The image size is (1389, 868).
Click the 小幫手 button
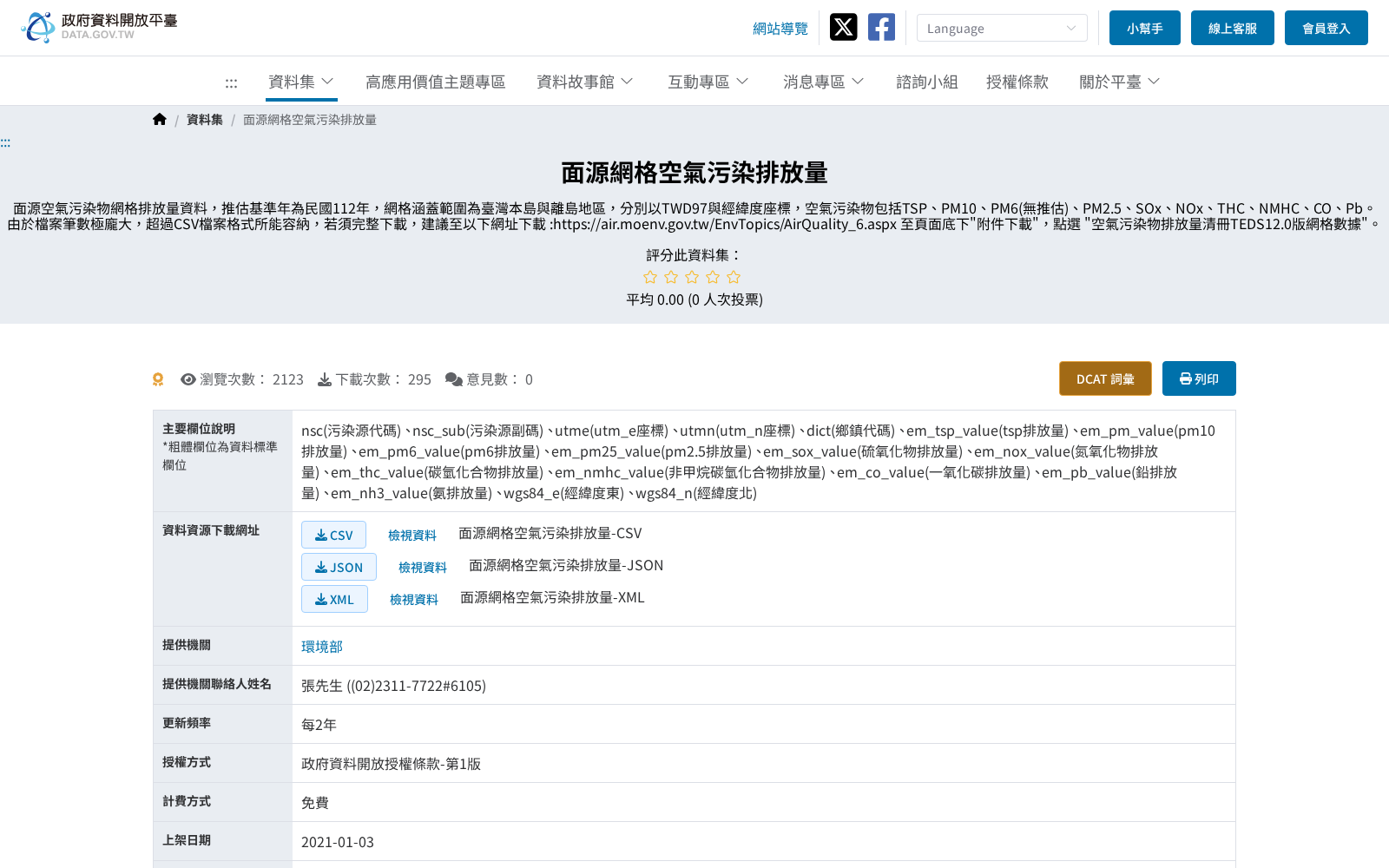pyautogui.click(x=1145, y=28)
